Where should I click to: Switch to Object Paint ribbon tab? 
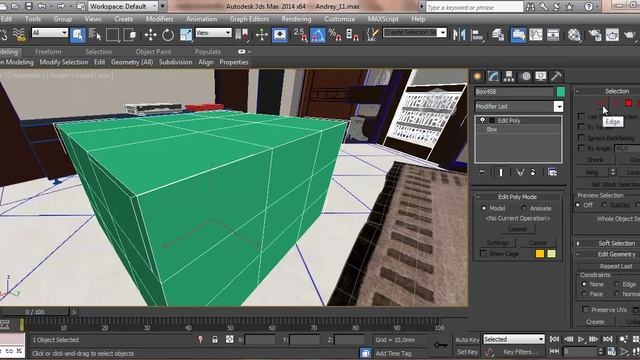153,52
